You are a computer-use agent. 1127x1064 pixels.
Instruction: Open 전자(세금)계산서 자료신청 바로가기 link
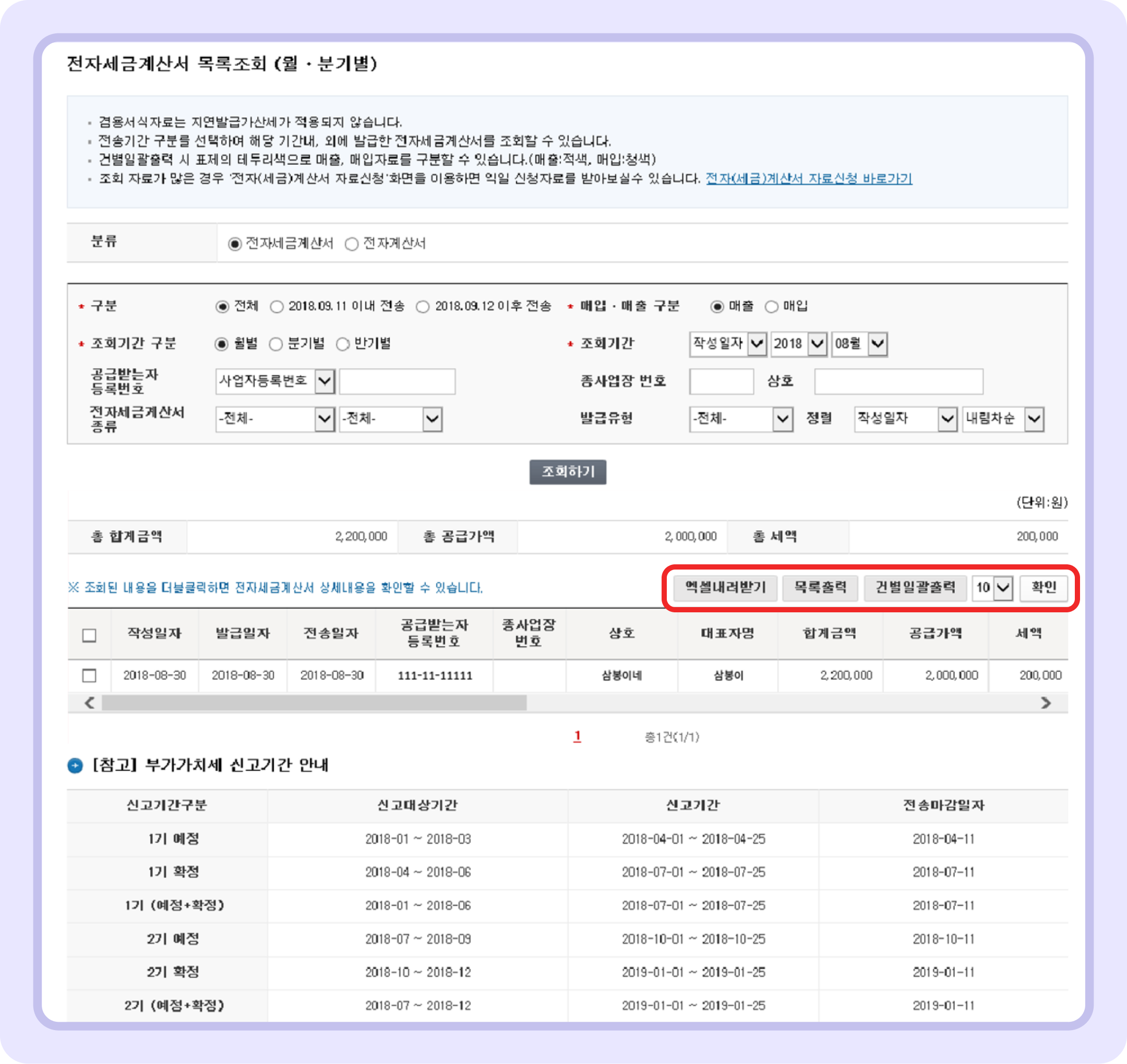(808, 179)
